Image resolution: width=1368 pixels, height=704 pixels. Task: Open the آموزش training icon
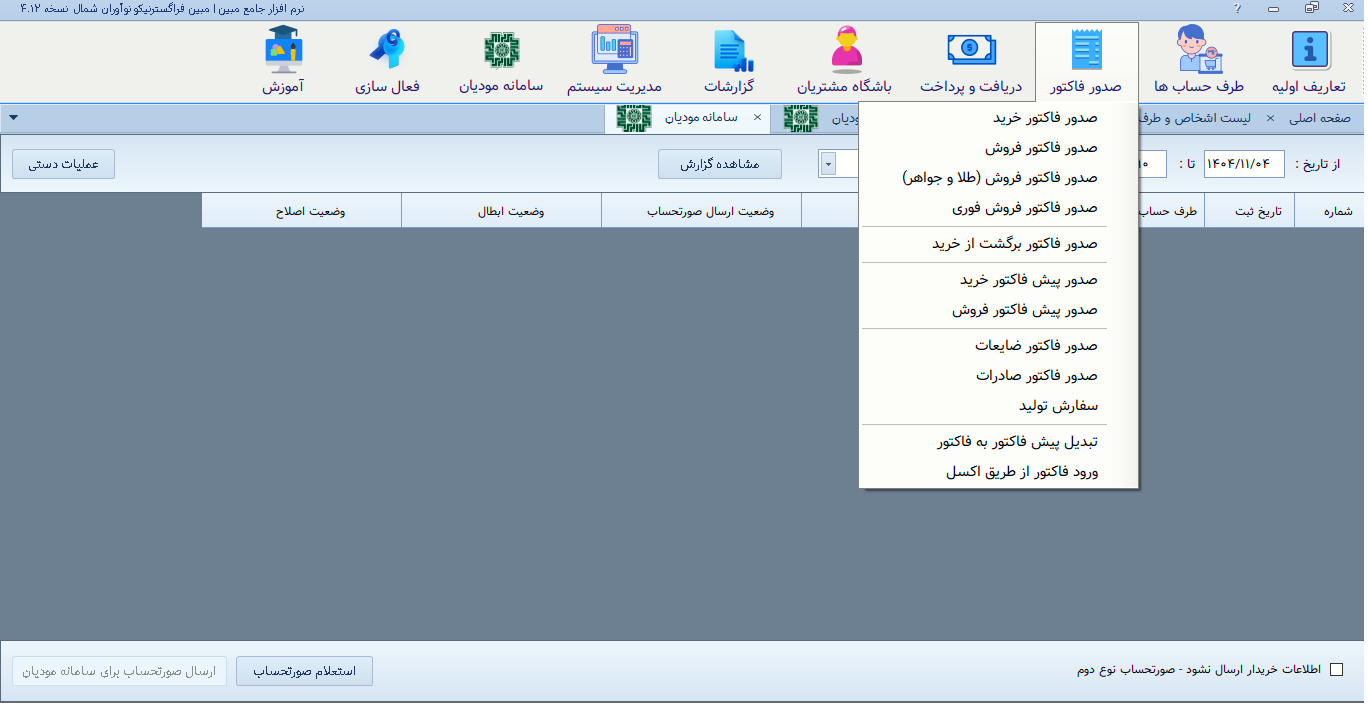(283, 50)
